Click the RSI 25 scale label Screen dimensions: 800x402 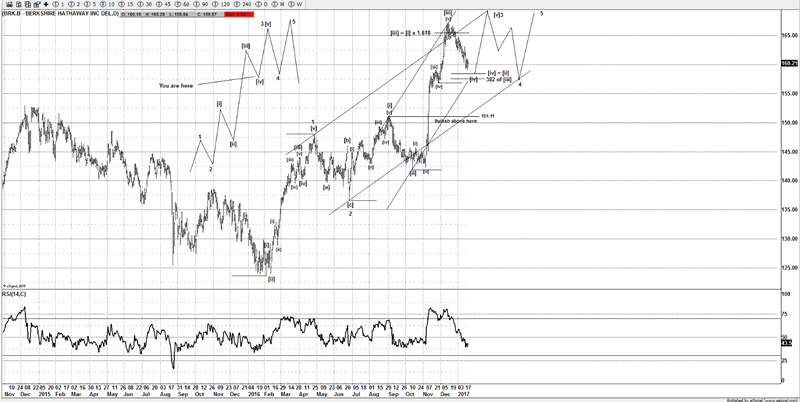785,361
